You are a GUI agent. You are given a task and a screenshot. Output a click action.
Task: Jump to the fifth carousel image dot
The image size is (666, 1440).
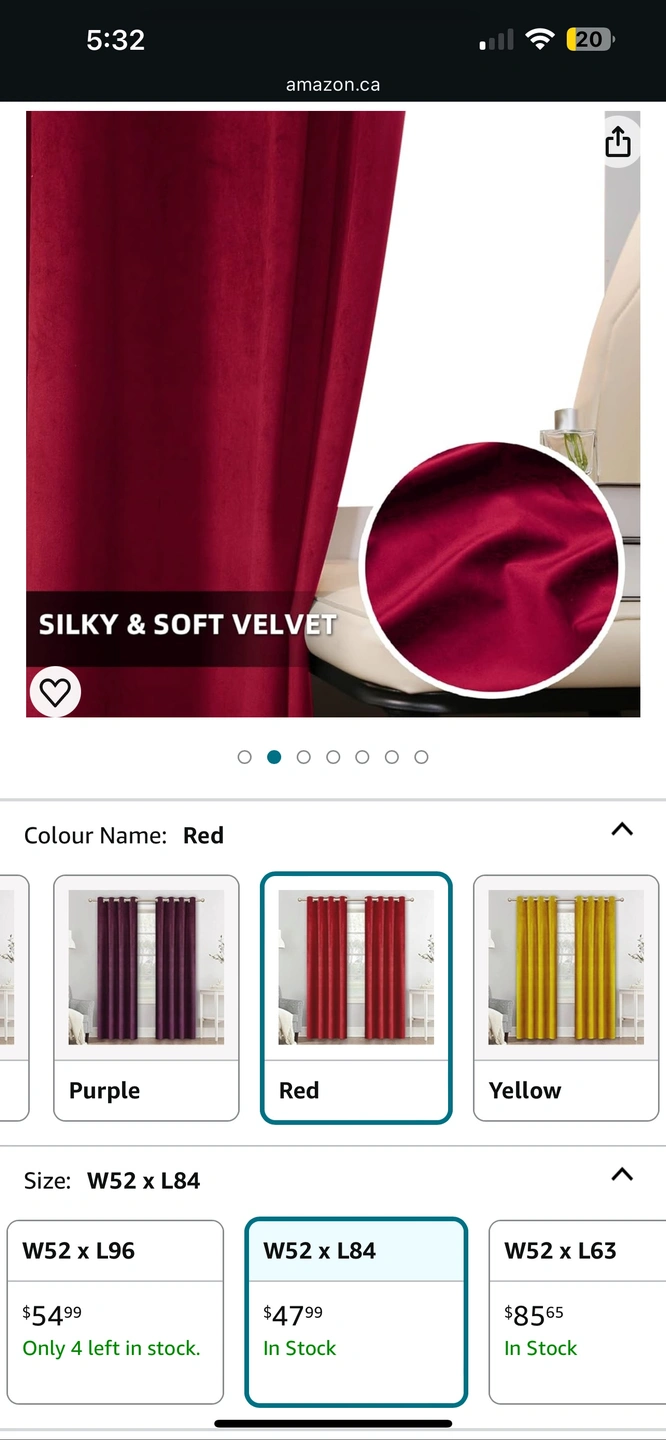tap(362, 757)
